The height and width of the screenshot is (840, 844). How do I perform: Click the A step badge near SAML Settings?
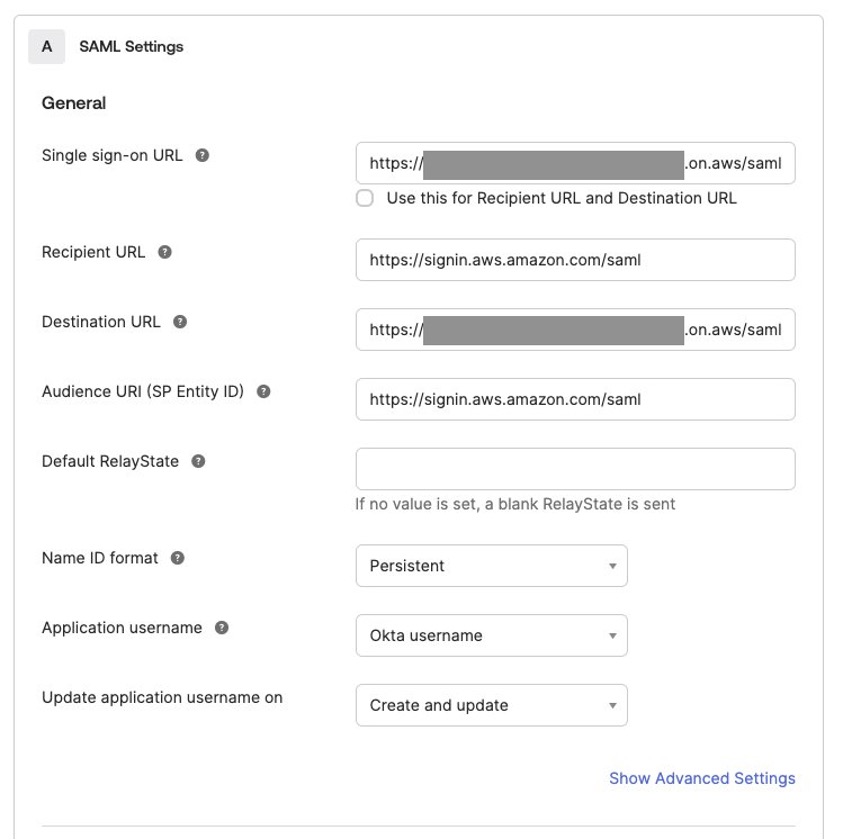[47, 47]
